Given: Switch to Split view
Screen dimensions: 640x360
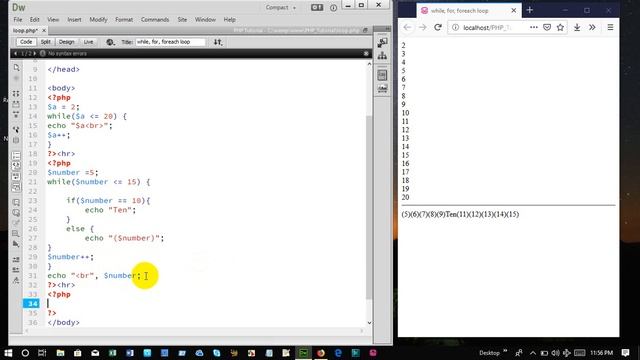Looking at the screenshot, I should [46, 42].
